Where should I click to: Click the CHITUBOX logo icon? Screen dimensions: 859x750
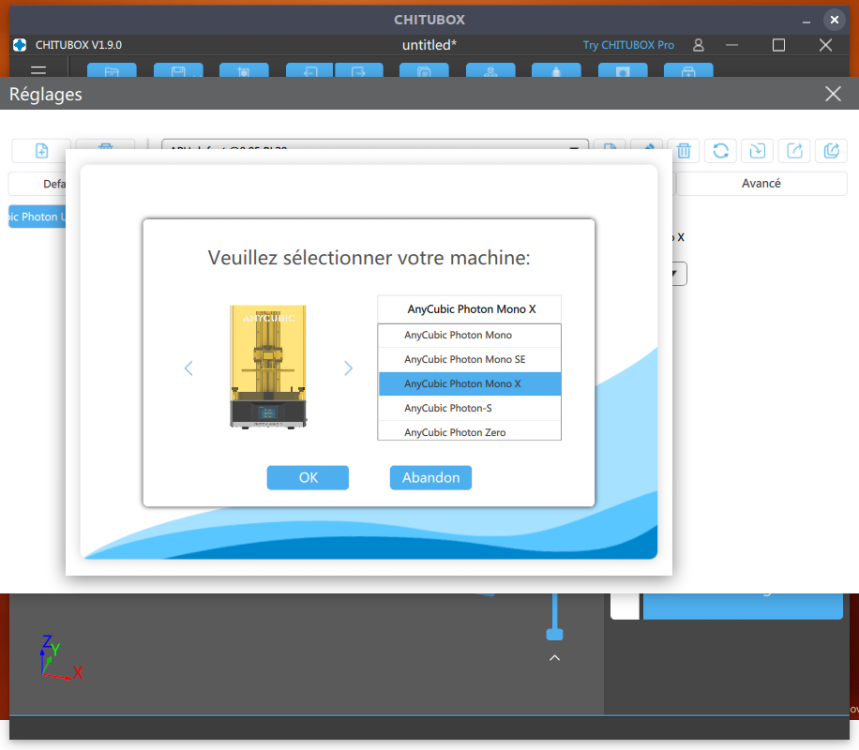point(20,45)
